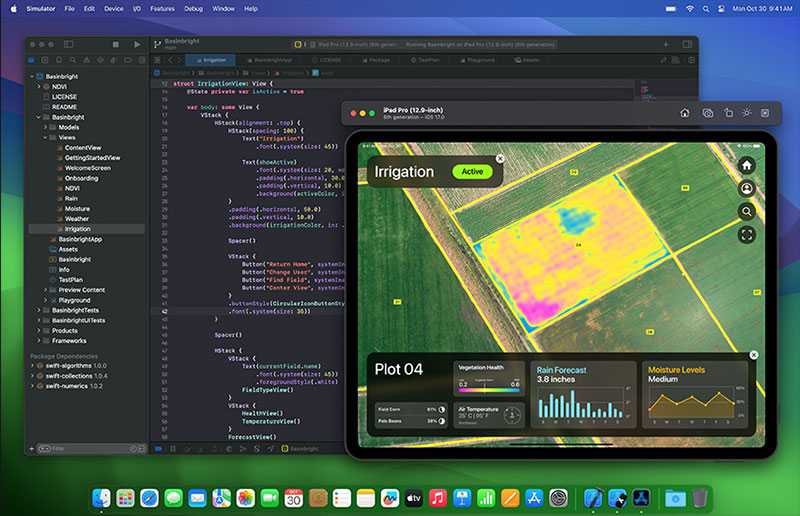This screenshot has width=800, height=516.
Task: Tap the magnifier search icon on the map
Action: pyautogui.click(x=746, y=211)
